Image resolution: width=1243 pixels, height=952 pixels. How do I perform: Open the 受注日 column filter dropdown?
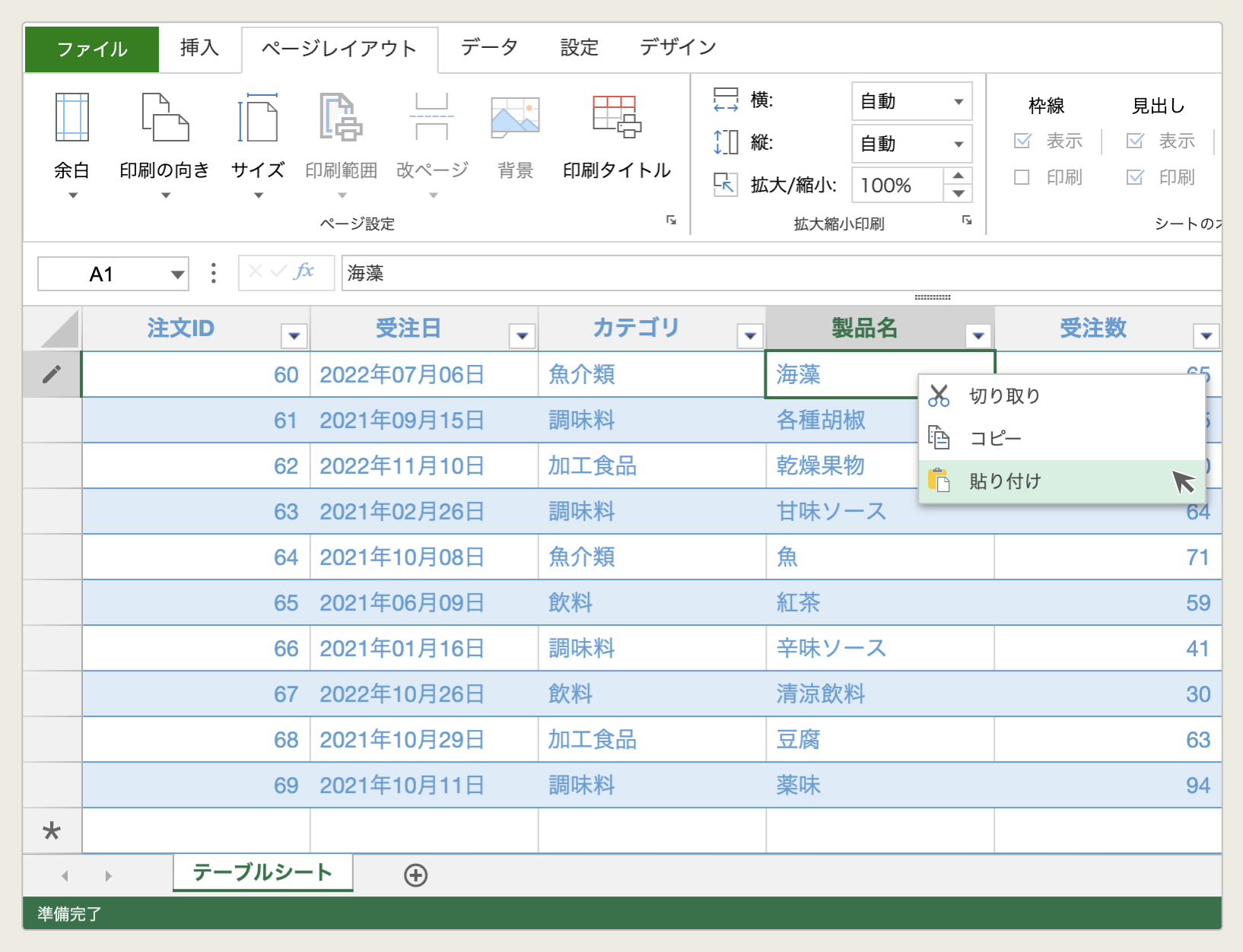(x=523, y=335)
